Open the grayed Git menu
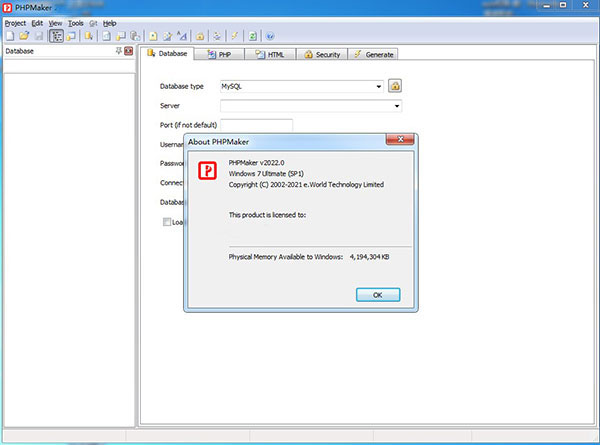Image resolution: width=600 pixels, height=445 pixels. point(93,23)
